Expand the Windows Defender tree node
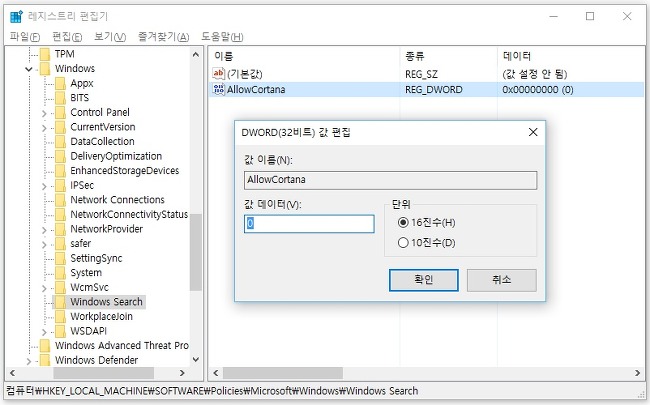Screen dimensions: 650x405 tap(29, 361)
